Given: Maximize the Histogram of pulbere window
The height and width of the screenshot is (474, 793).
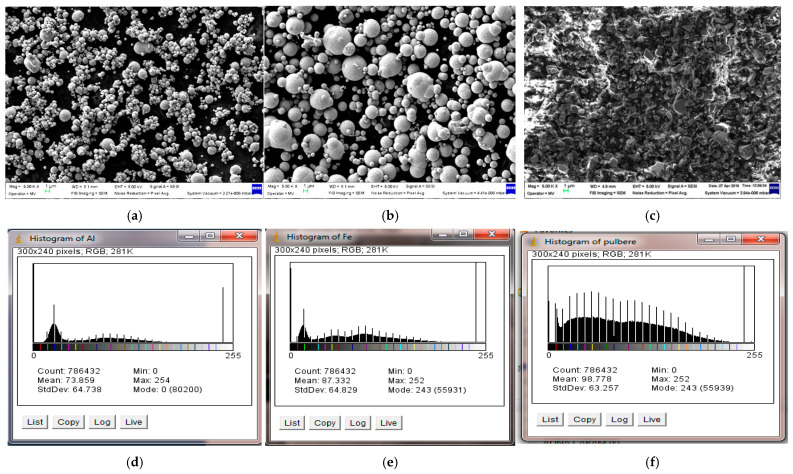Looking at the screenshot, I should click(731, 239).
